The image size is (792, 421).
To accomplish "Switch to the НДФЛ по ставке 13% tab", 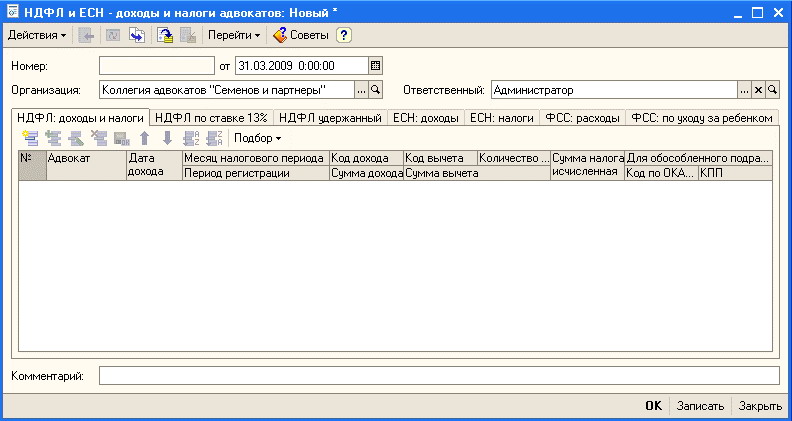I will 211,118.
